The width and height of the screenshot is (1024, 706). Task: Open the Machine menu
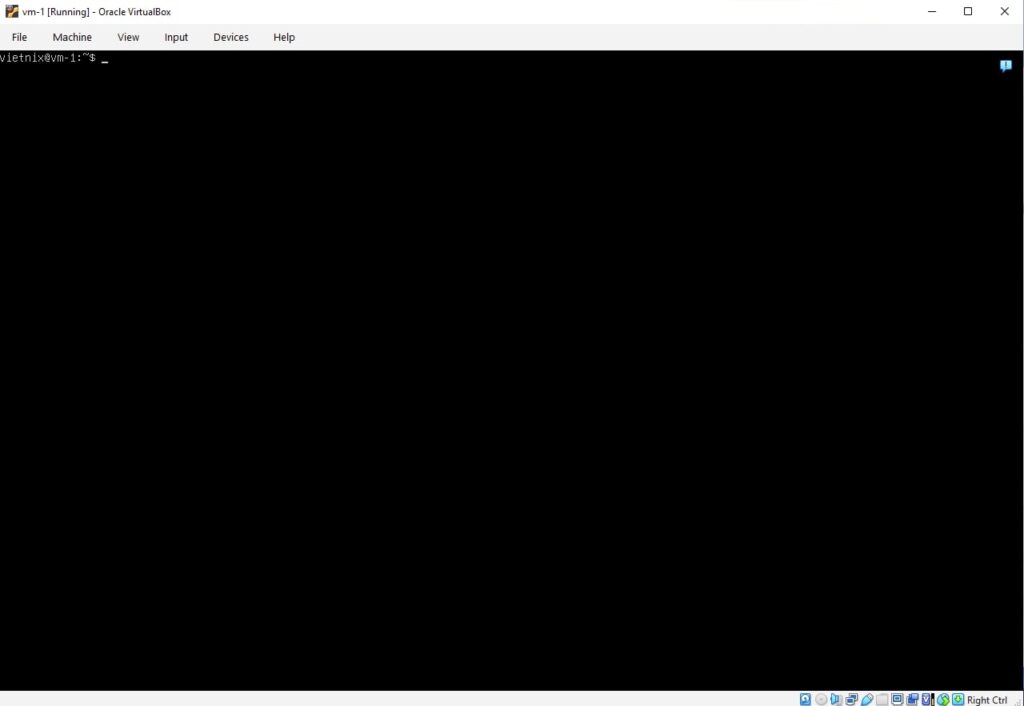coord(72,37)
